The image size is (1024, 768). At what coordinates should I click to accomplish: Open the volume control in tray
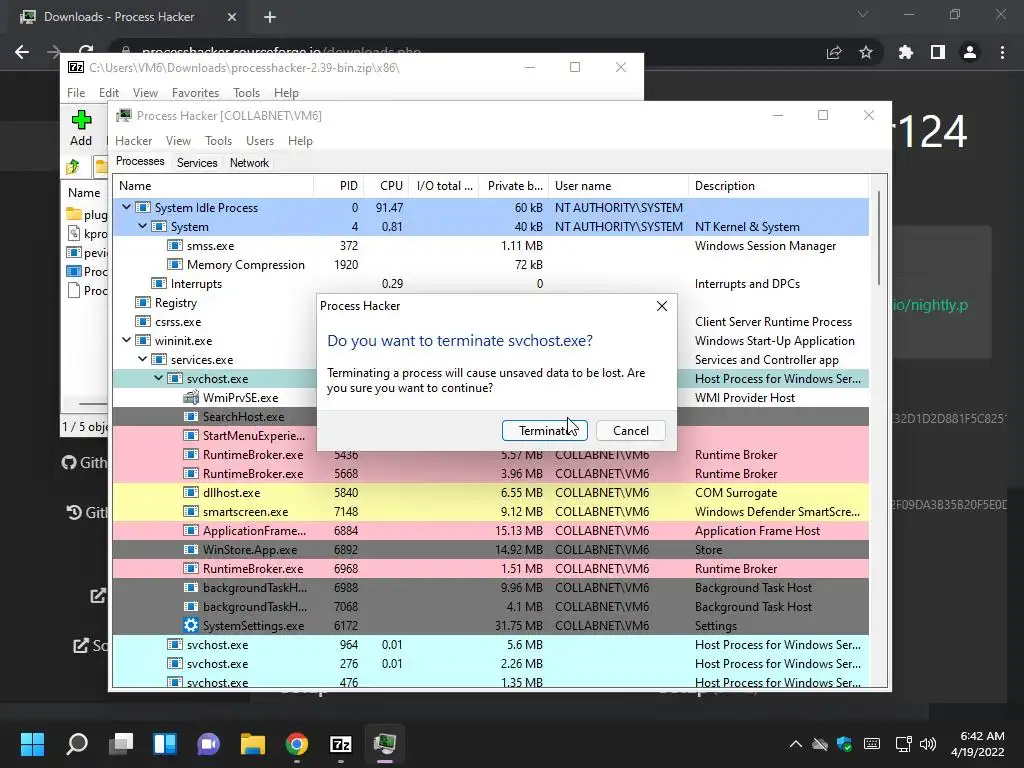click(927, 743)
